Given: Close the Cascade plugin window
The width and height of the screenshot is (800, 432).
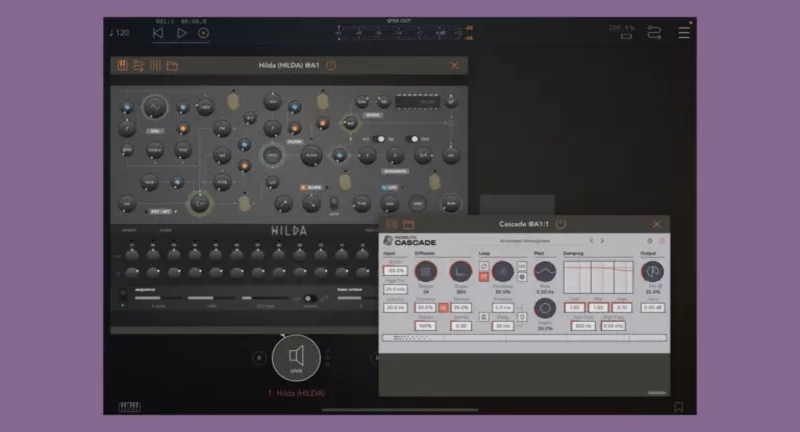Looking at the screenshot, I should pos(656,224).
